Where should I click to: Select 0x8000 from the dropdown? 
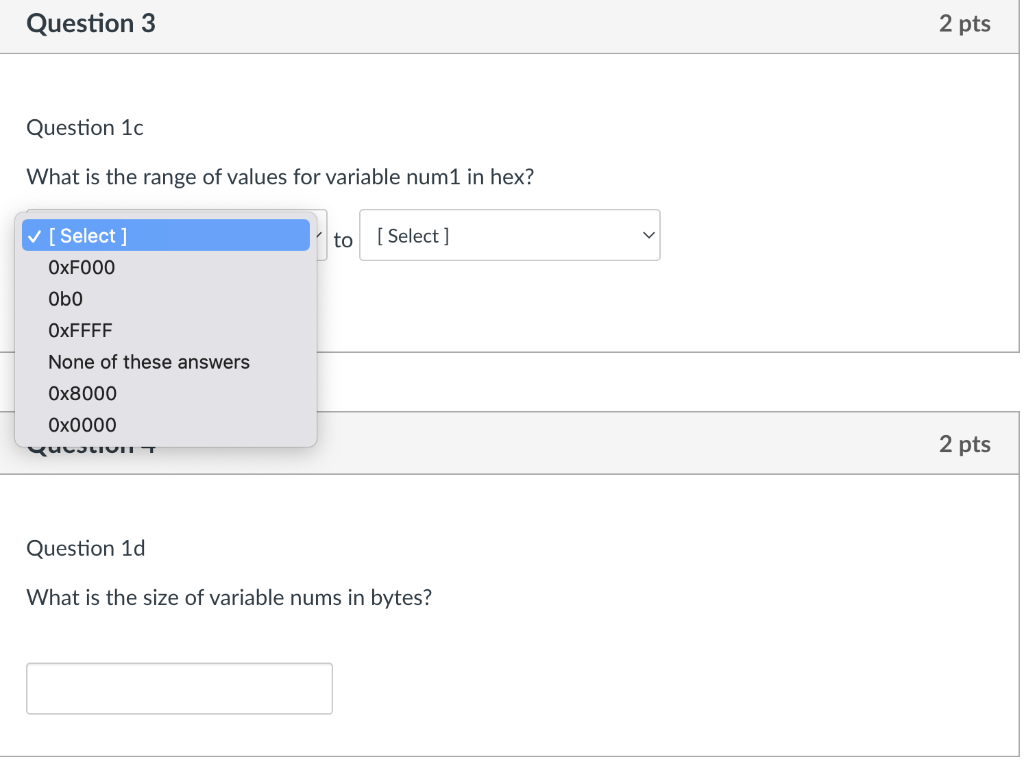(82, 393)
